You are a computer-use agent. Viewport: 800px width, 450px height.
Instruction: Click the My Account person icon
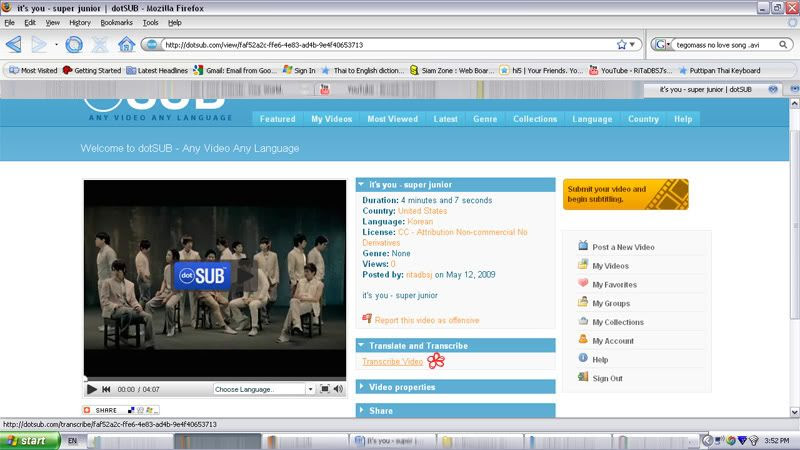(x=583, y=339)
